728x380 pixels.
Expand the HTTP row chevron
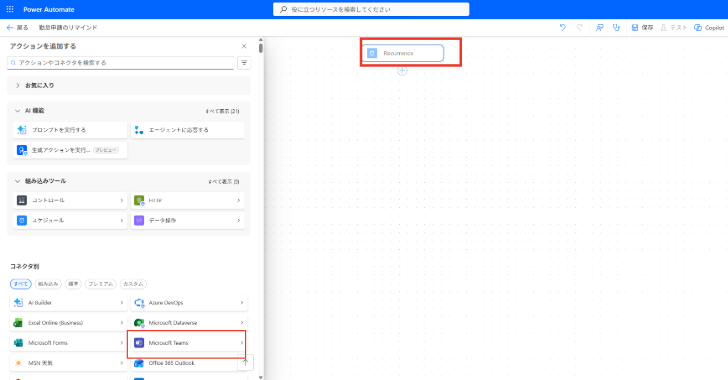239,200
